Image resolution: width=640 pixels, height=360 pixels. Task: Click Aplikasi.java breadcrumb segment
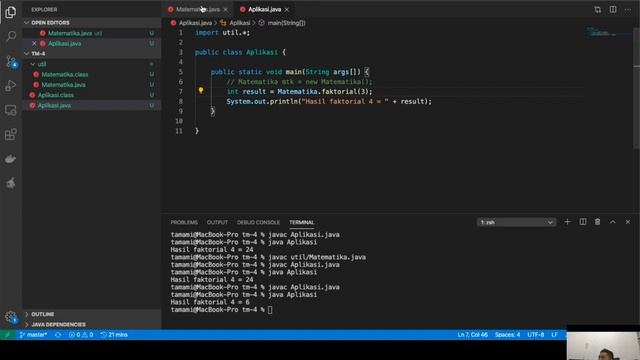pos(195,23)
